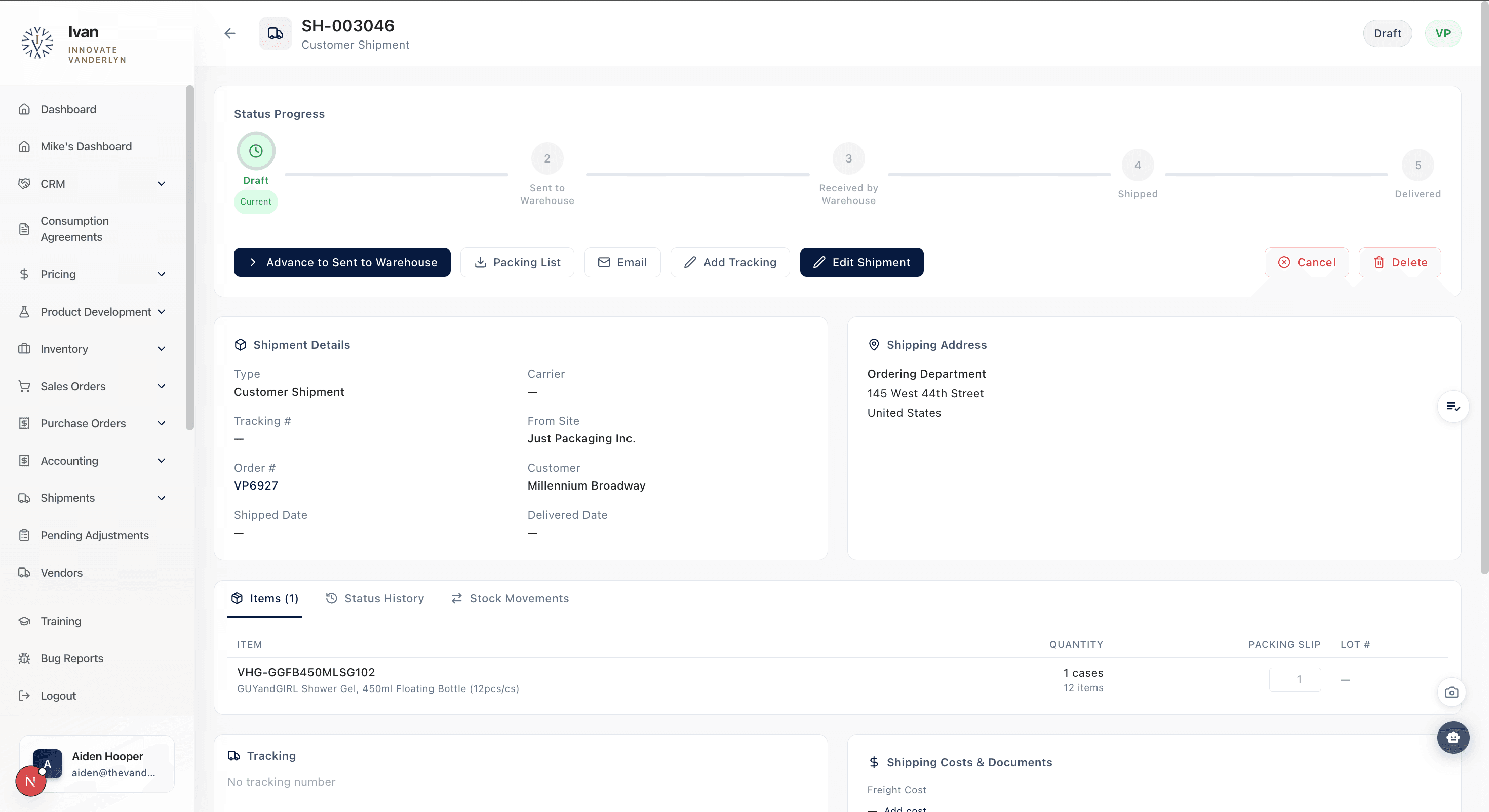Open the Dashboard home icon
The image size is (1489, 812).
tap(24, 109)
